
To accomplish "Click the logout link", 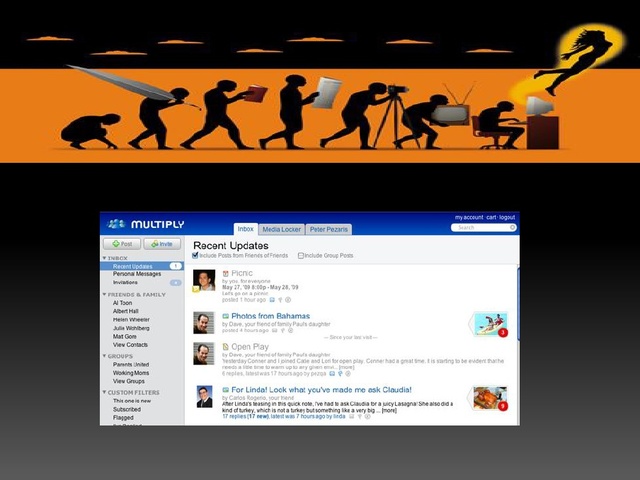I will (507, 217).
